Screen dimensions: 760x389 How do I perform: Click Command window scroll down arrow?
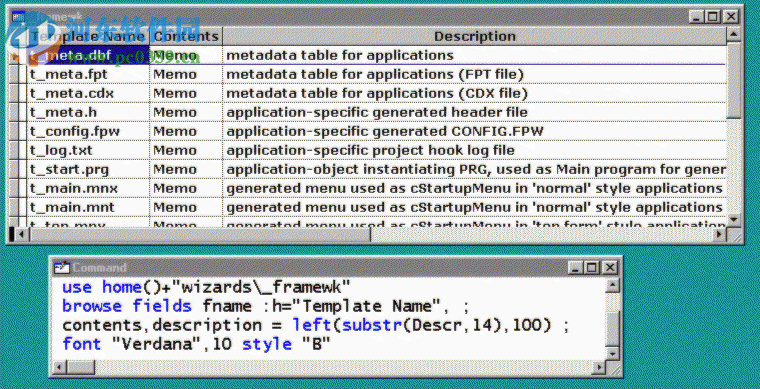(612, 354)
